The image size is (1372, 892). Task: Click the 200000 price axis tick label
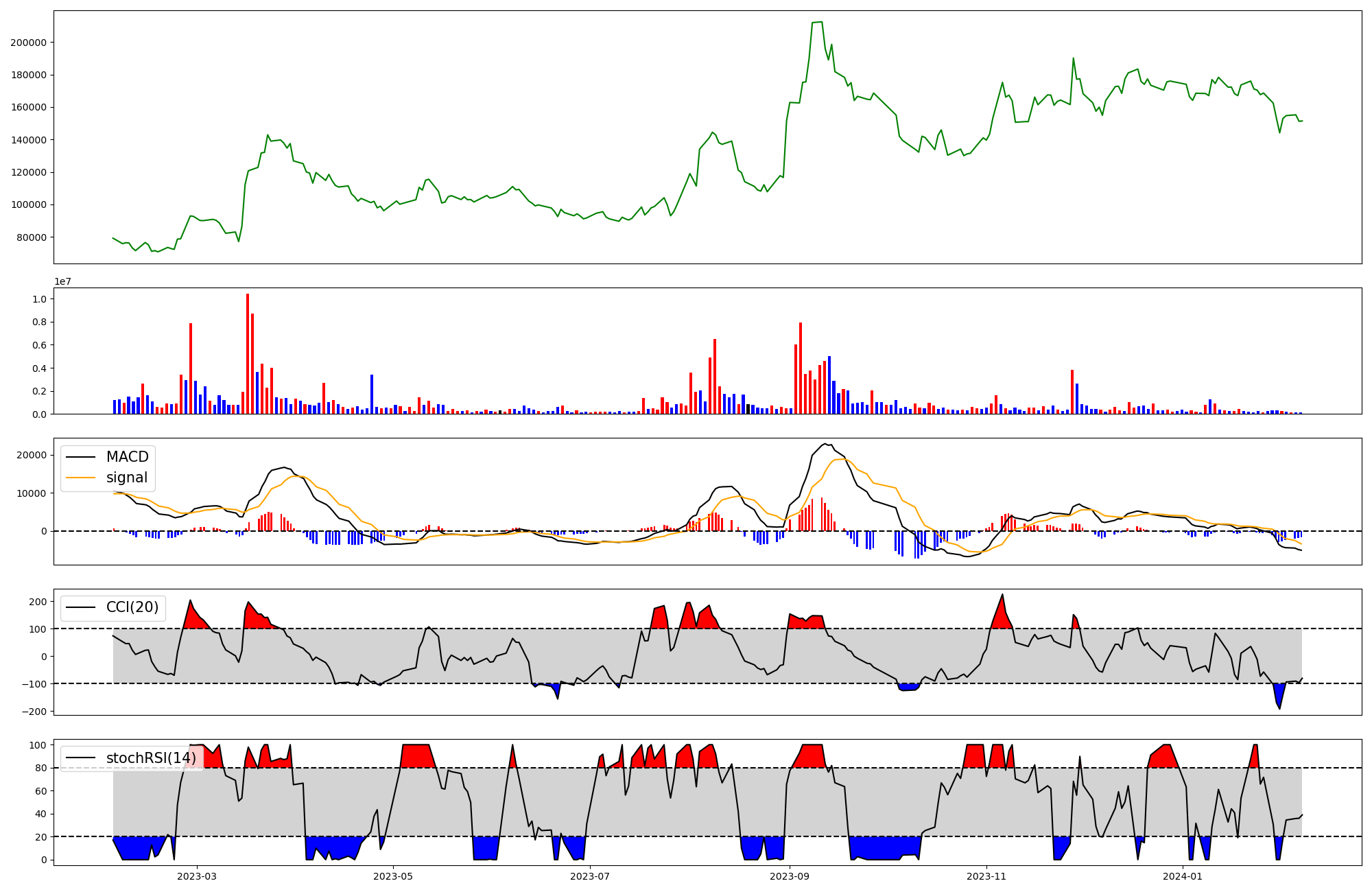(28, 43)
